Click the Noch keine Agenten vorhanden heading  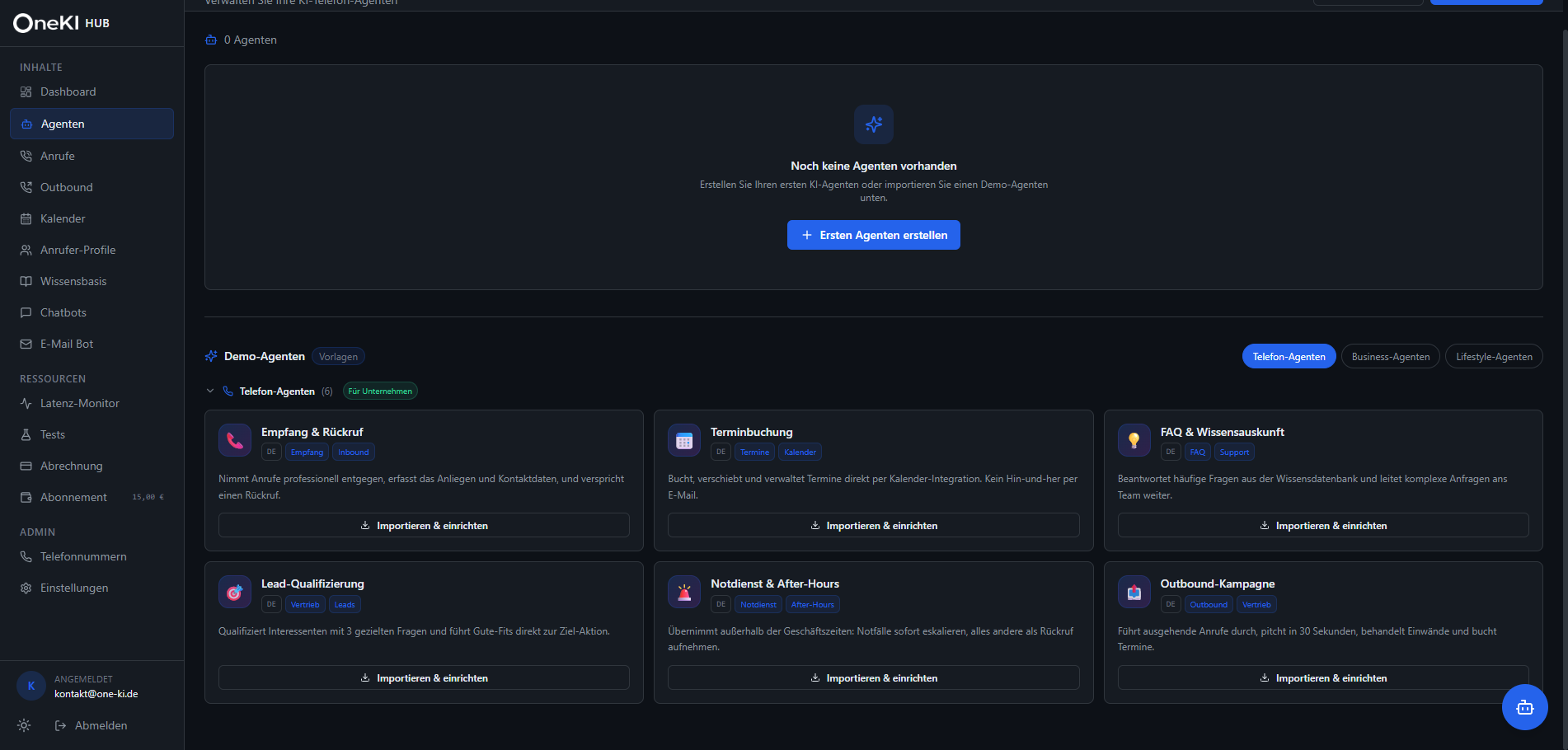point(873,166)
